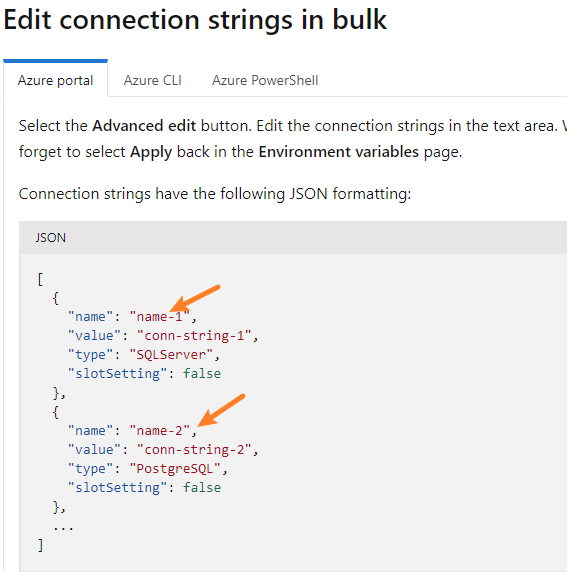Click the "conn-string-1" value in the code
Viewport: 567px width, 572px height.
(194, 335)
